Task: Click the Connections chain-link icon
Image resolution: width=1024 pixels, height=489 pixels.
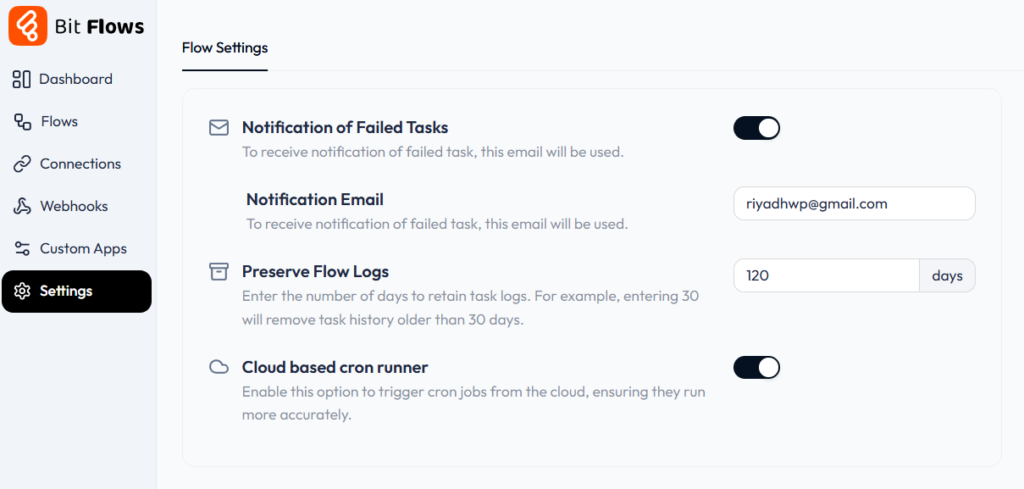Action: coord(21,164)
